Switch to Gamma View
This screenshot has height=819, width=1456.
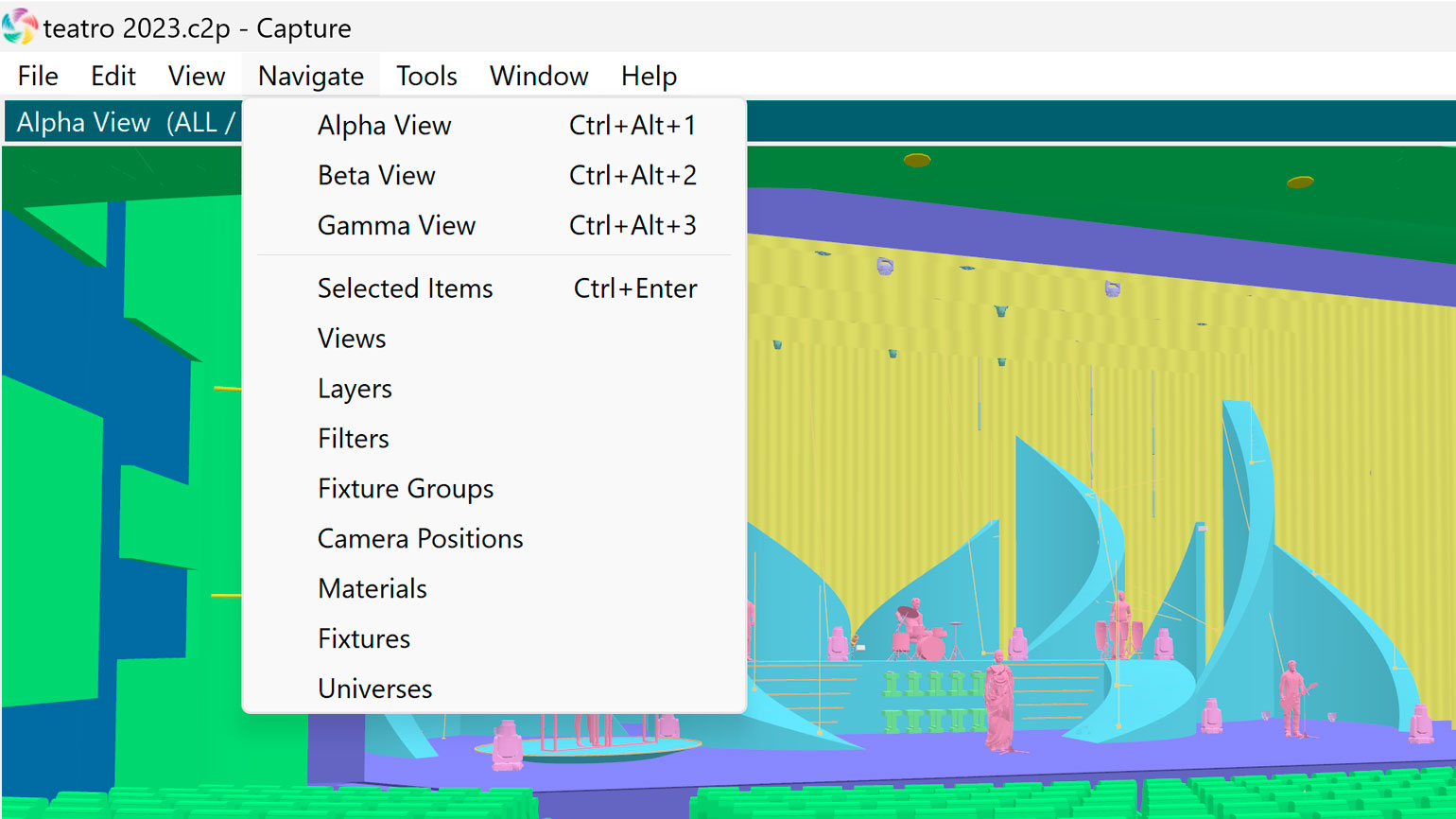(396, 226)
